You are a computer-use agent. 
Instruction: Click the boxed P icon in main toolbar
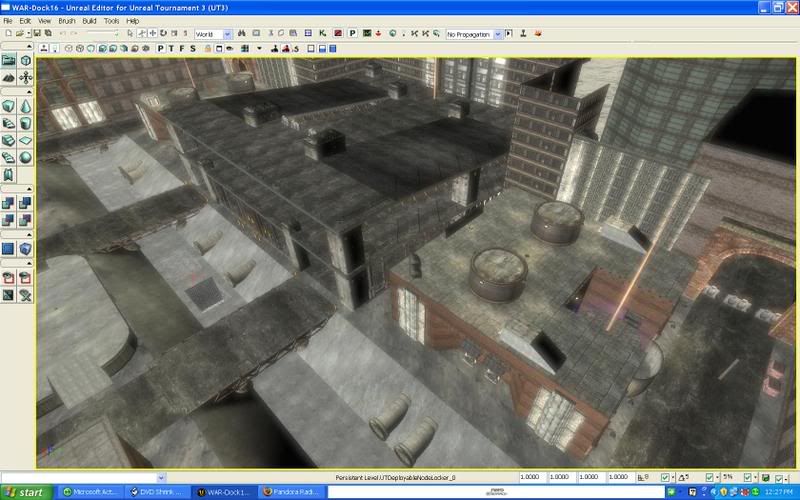pos(353,33)
